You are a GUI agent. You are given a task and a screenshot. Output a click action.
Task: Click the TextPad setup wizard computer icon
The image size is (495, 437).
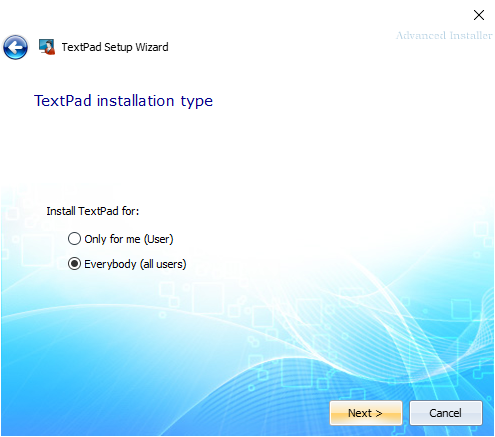coord(47,47)
